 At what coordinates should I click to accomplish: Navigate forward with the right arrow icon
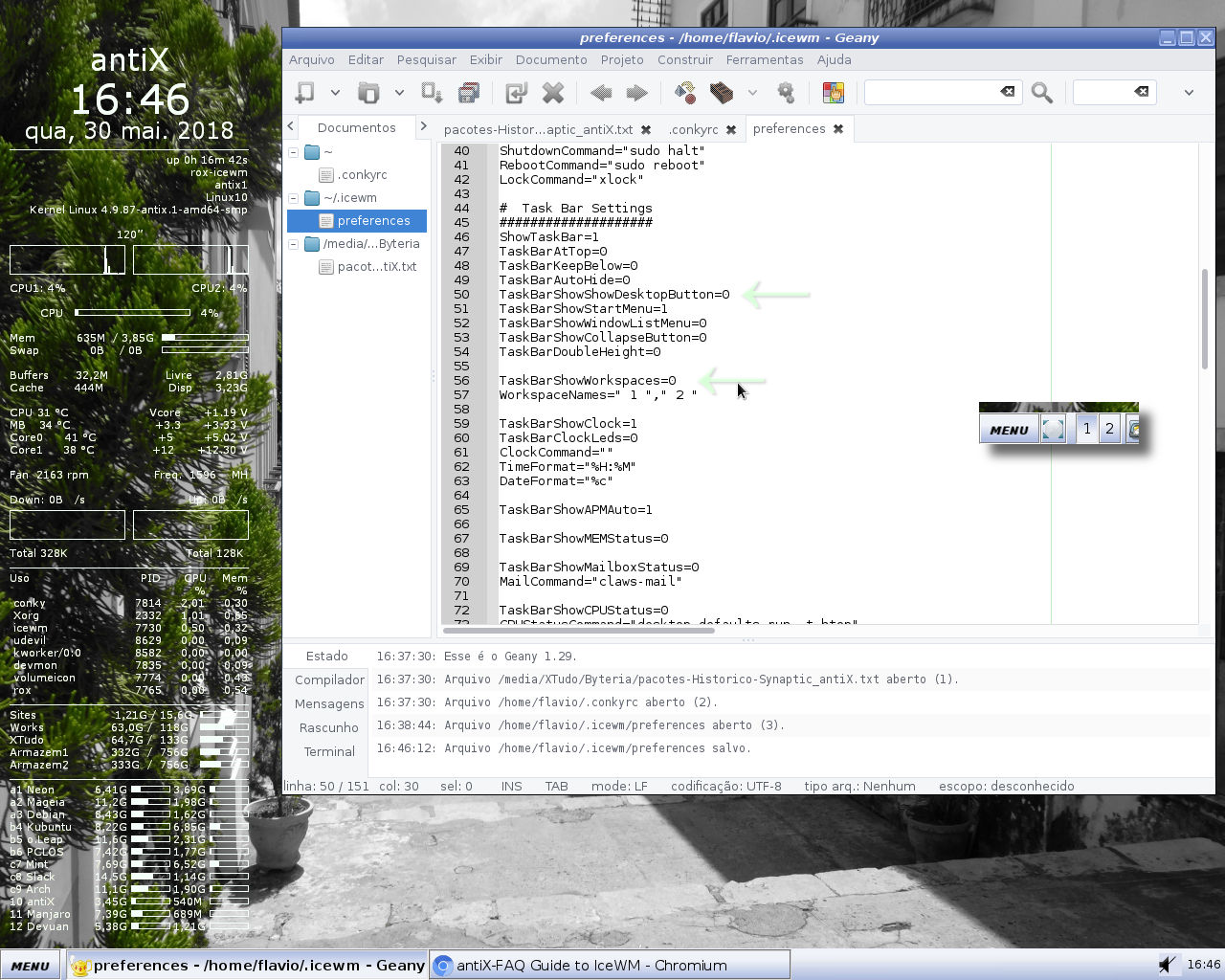click(x=636, y=93)
